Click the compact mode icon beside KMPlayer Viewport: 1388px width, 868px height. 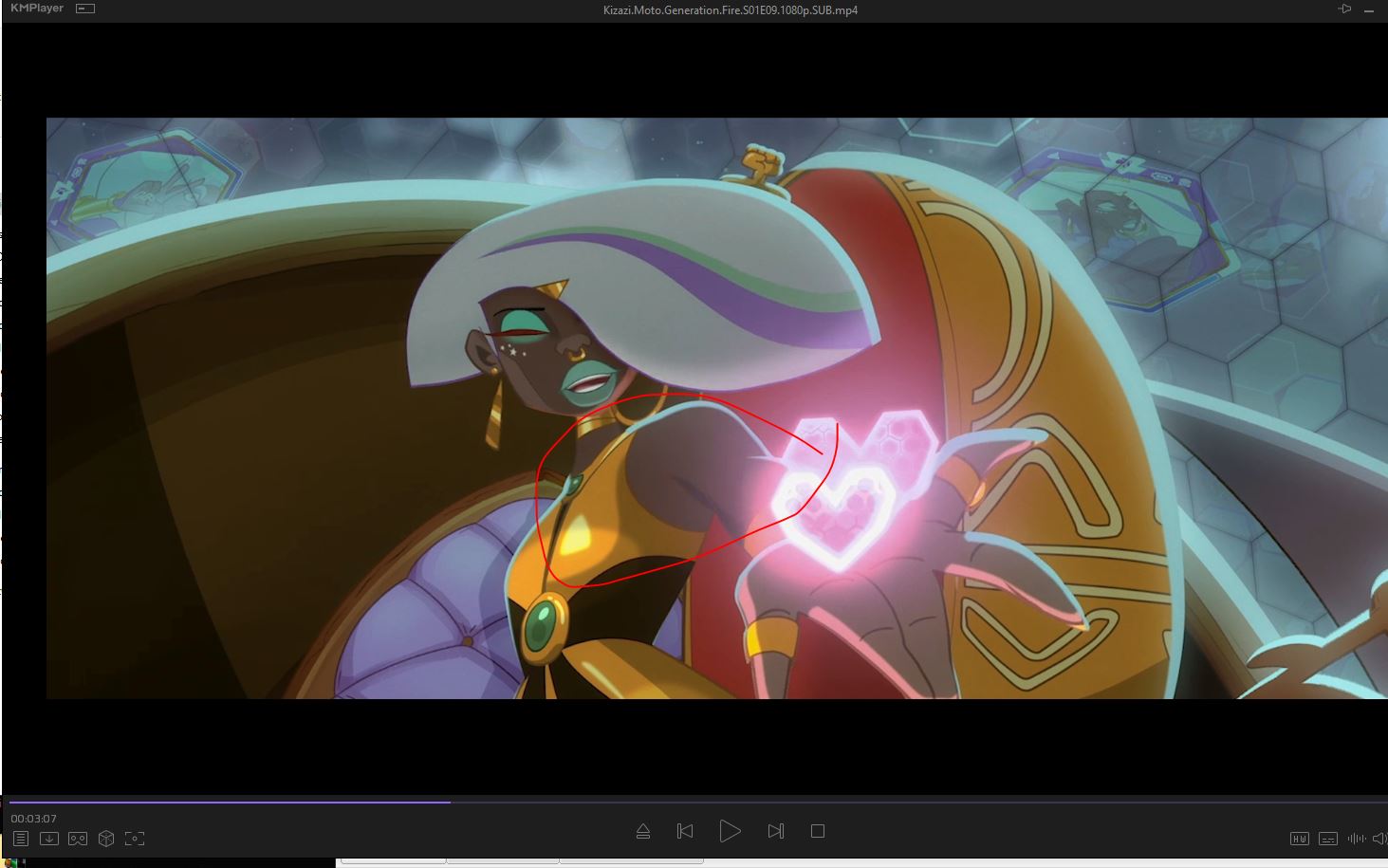tap(85, 9)
